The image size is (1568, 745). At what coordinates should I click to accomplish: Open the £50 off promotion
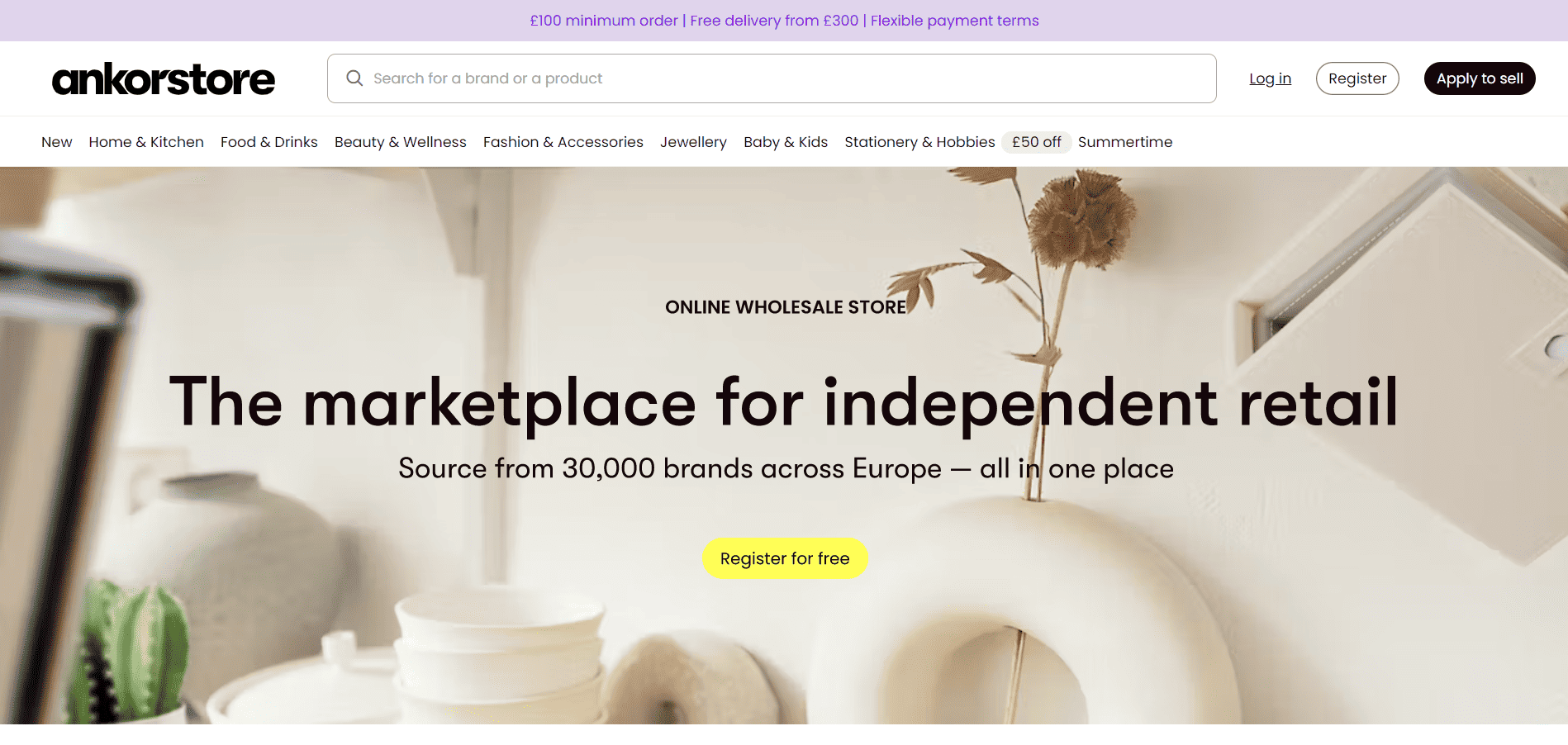pyautogui.click(x=1036, y=141)
